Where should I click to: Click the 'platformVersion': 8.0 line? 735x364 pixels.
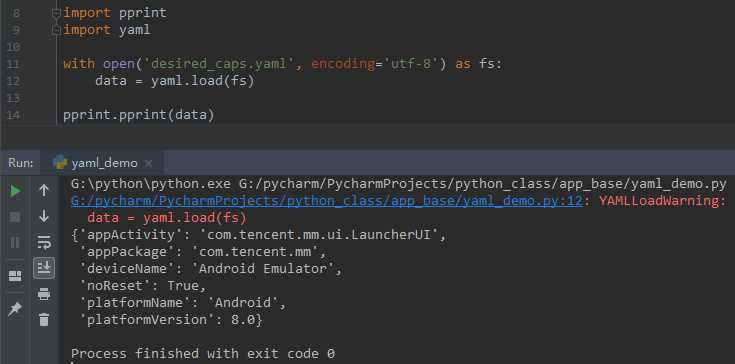coord(171,320)
